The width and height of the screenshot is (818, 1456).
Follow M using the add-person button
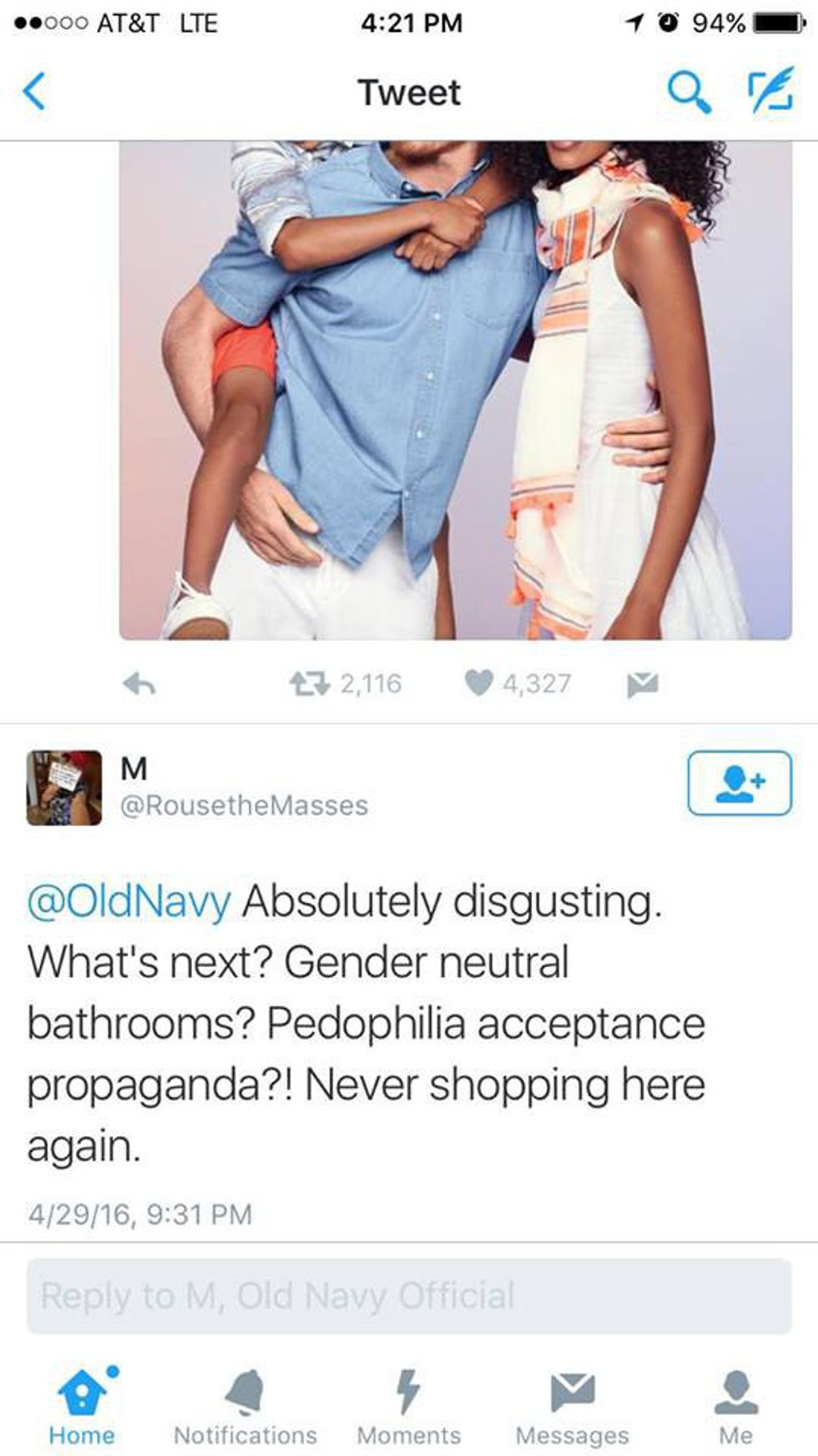[x=740, y=783]
